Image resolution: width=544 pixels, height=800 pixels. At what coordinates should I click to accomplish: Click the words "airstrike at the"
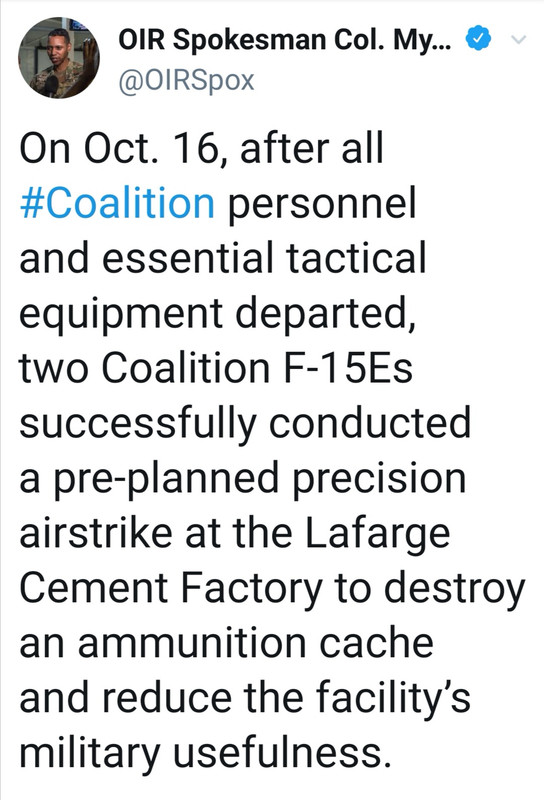pyautogui.click(x=157, y=533)
